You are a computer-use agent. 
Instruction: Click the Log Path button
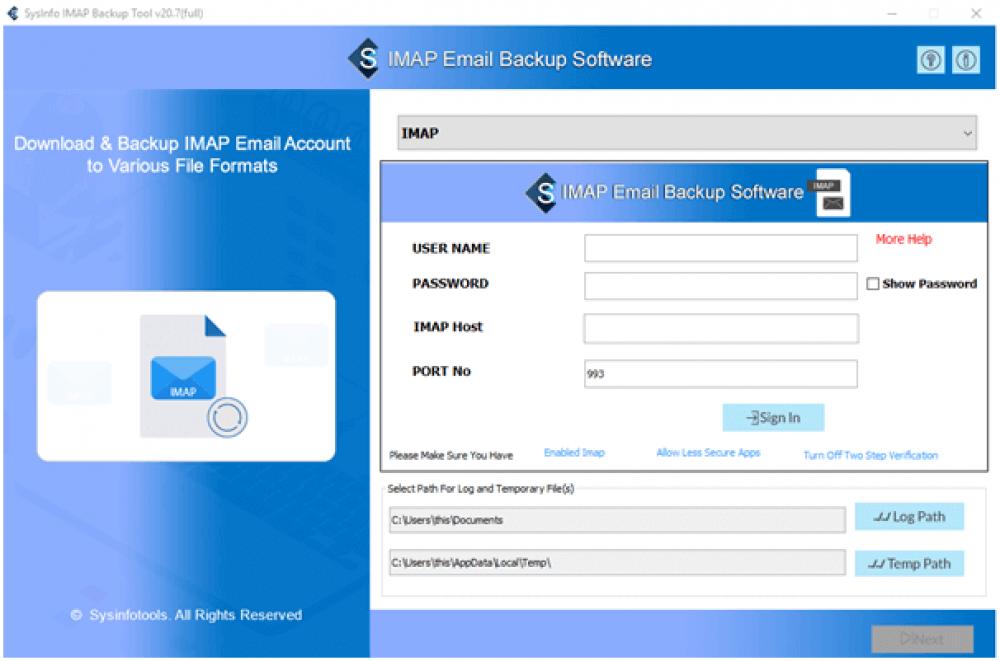(x=909, y=516)
